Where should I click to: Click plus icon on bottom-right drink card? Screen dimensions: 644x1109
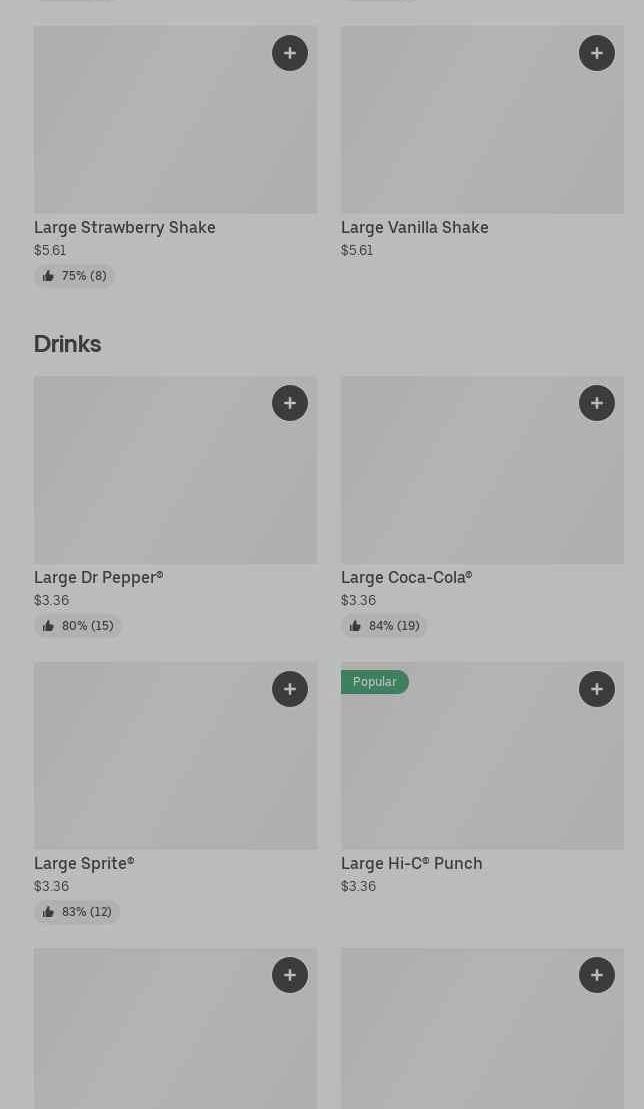597,975
